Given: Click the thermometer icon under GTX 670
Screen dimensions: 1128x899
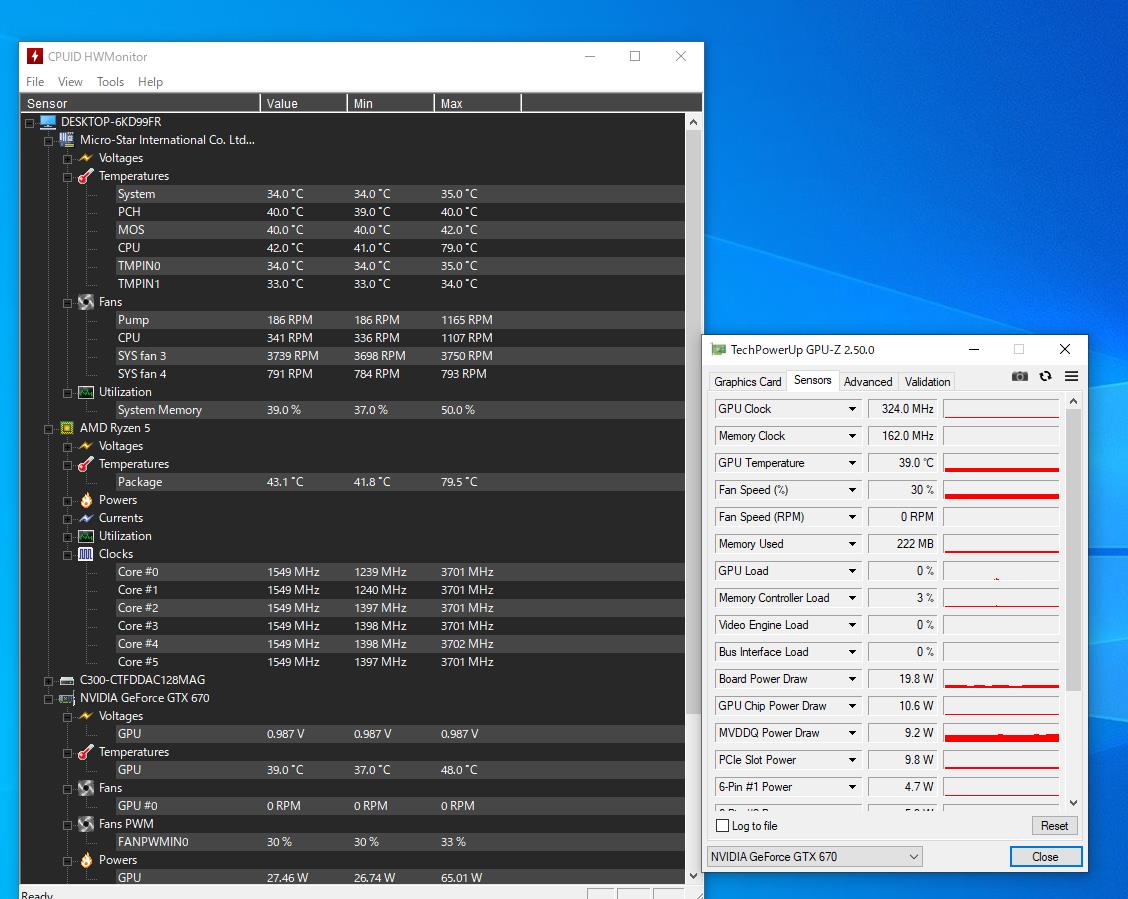Looking at the screenshot, I should point(86,752).
